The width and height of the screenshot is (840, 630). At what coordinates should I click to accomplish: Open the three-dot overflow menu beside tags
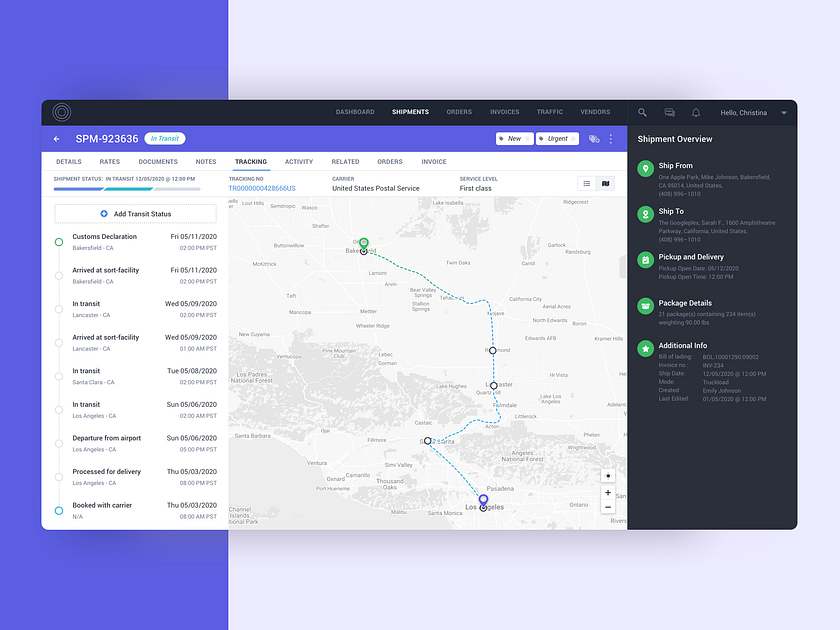point(613,138)
